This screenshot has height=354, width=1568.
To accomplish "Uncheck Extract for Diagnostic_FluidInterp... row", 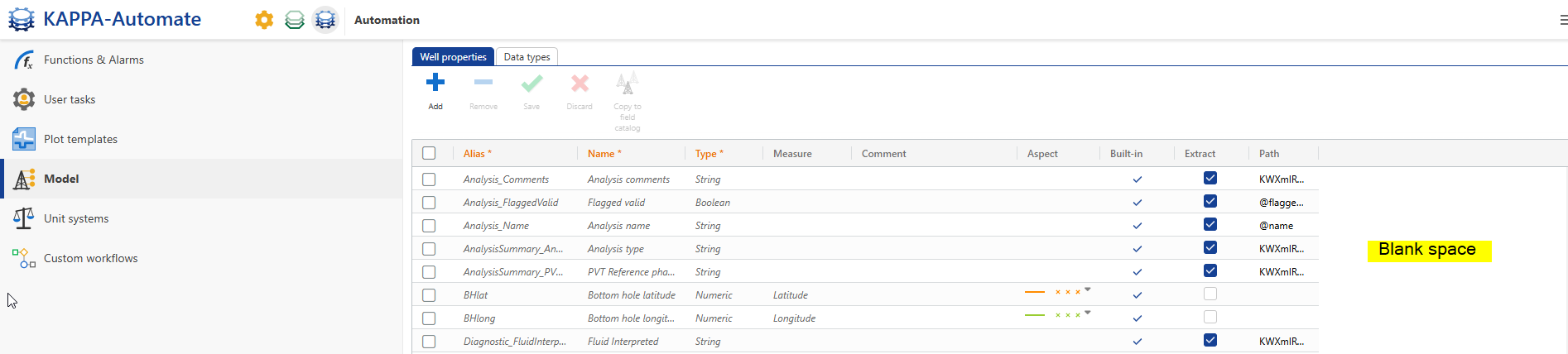I will (x=1210, y=340).
